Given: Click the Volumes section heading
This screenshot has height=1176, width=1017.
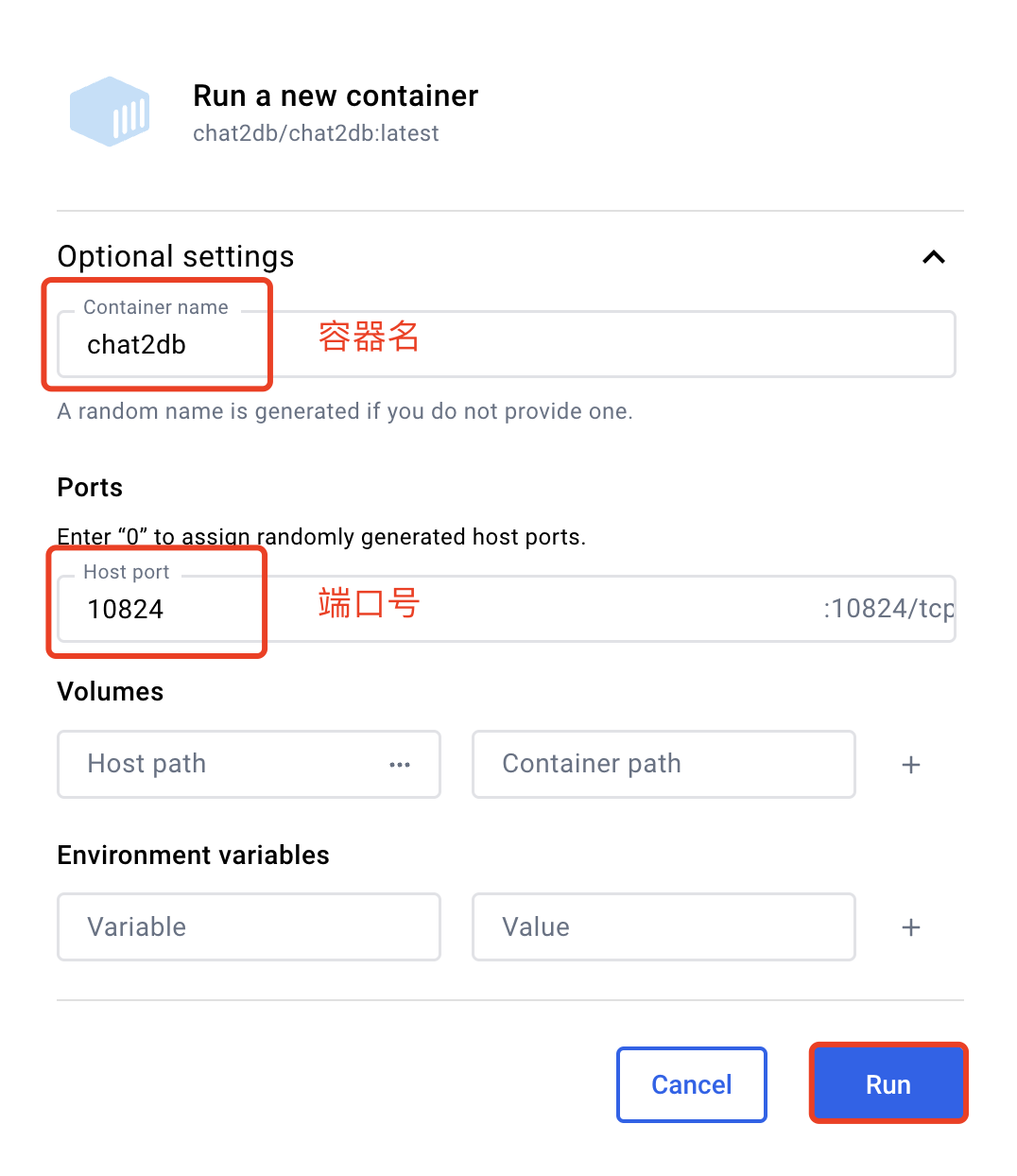Looking at the screenshot, I should [x=110, y=691].
